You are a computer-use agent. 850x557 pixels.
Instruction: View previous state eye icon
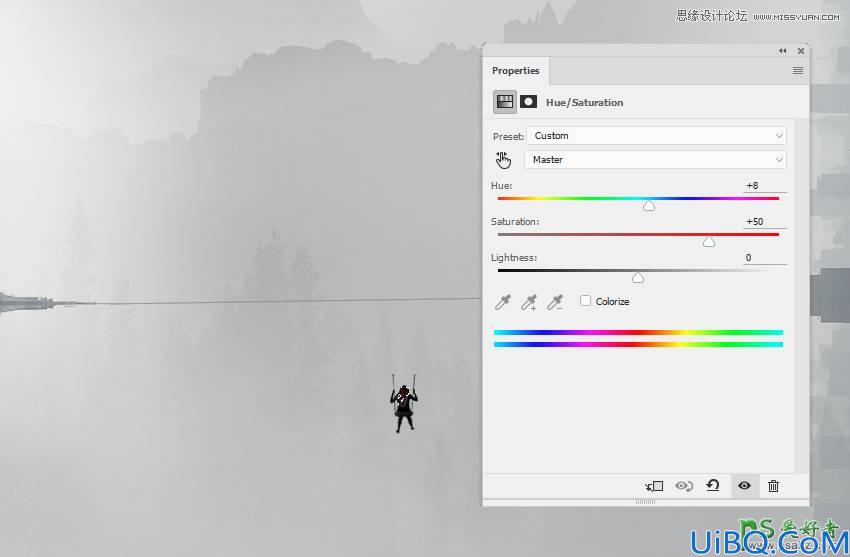tap(684, 486)
